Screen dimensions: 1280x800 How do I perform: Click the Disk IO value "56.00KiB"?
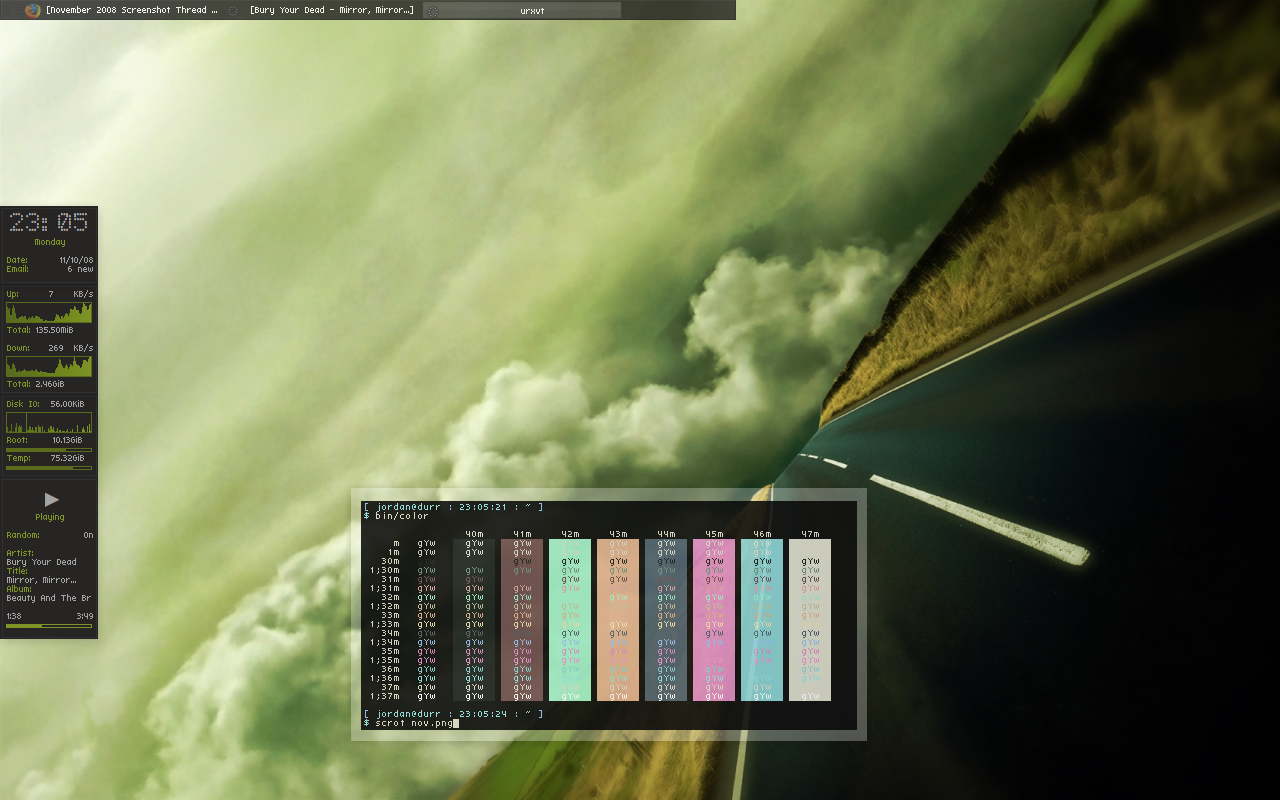tap(67, 404)
